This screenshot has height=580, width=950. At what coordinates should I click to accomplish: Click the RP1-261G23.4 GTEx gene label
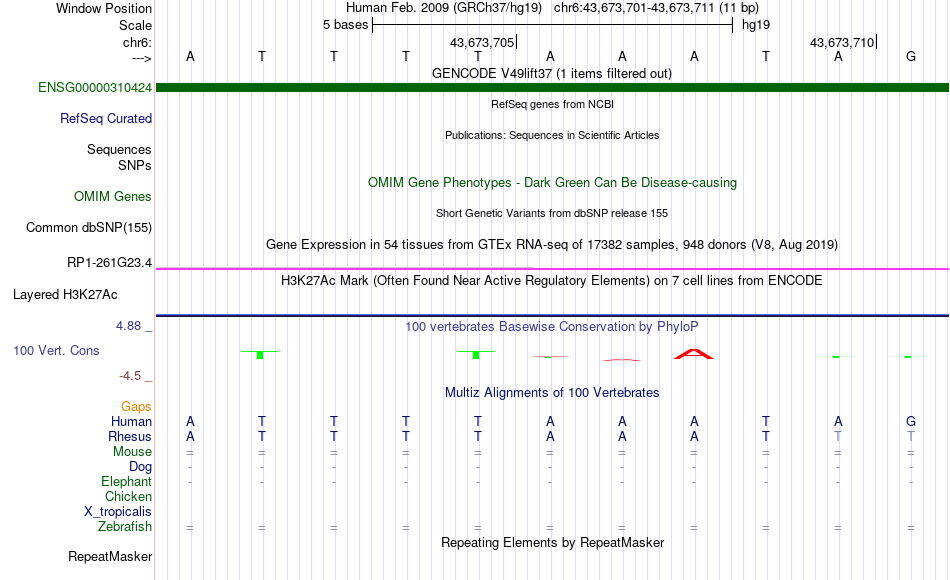tap(110, 262)
